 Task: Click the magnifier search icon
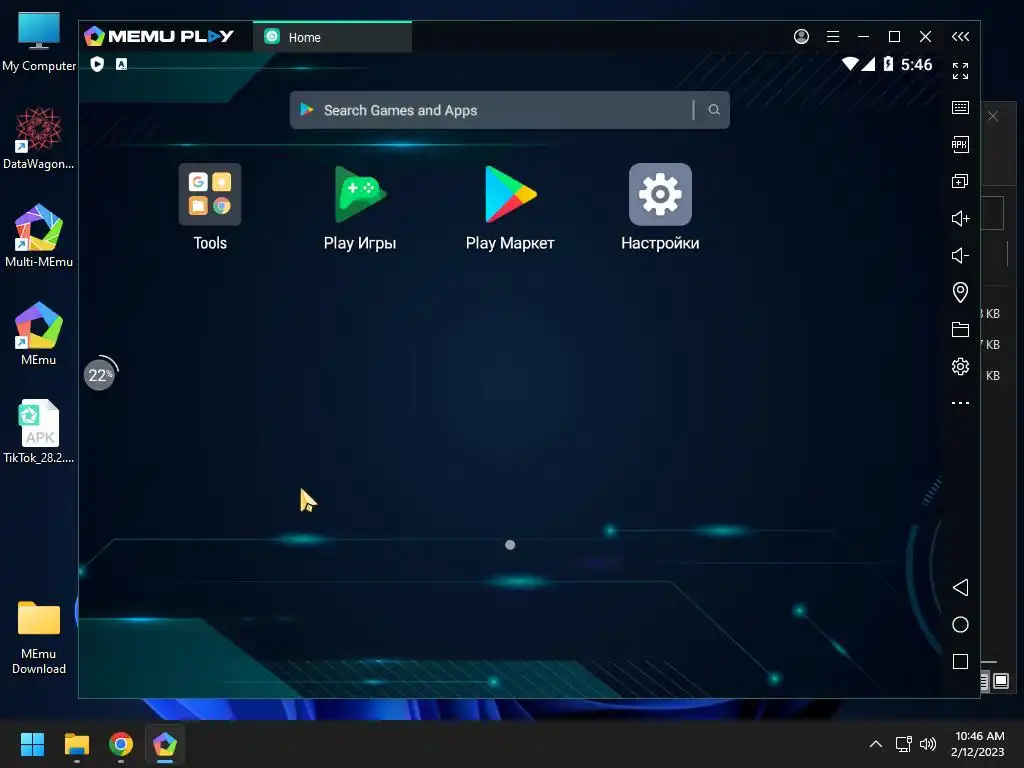pyautogui.click(x=714, y=110)
